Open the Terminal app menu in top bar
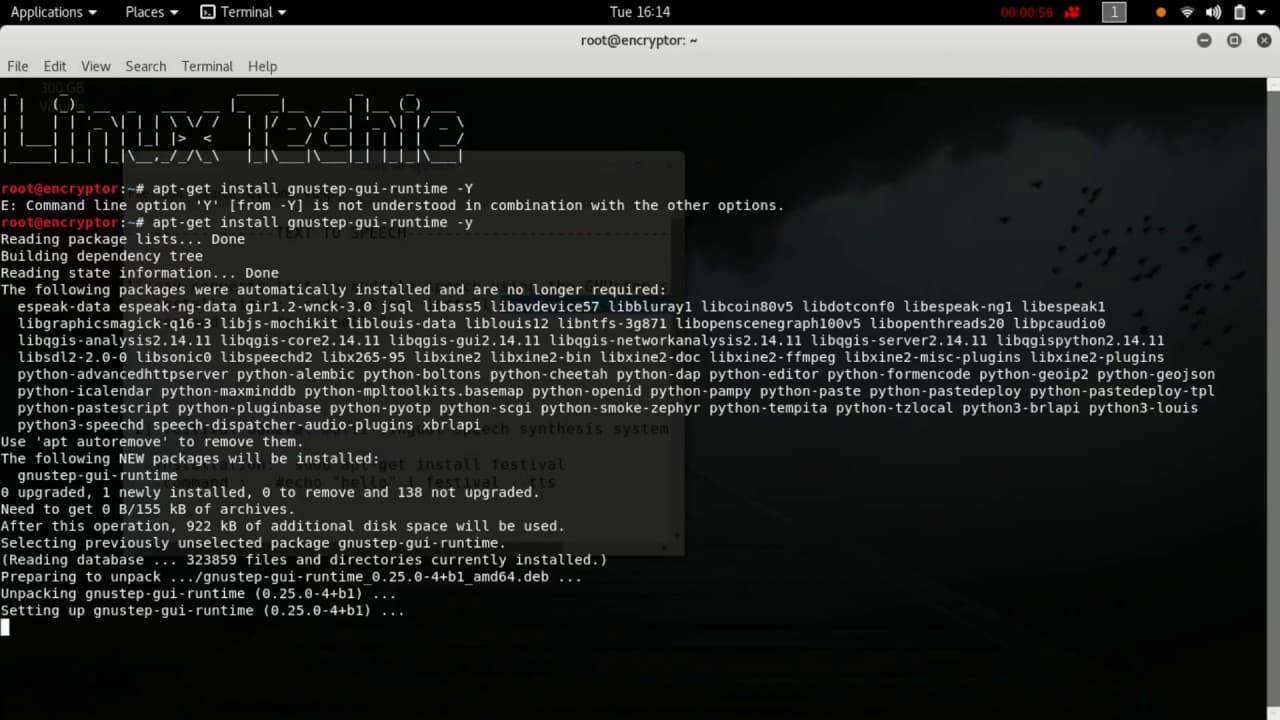The width and height of the screenshot is (1280, 720). (243, 12)
